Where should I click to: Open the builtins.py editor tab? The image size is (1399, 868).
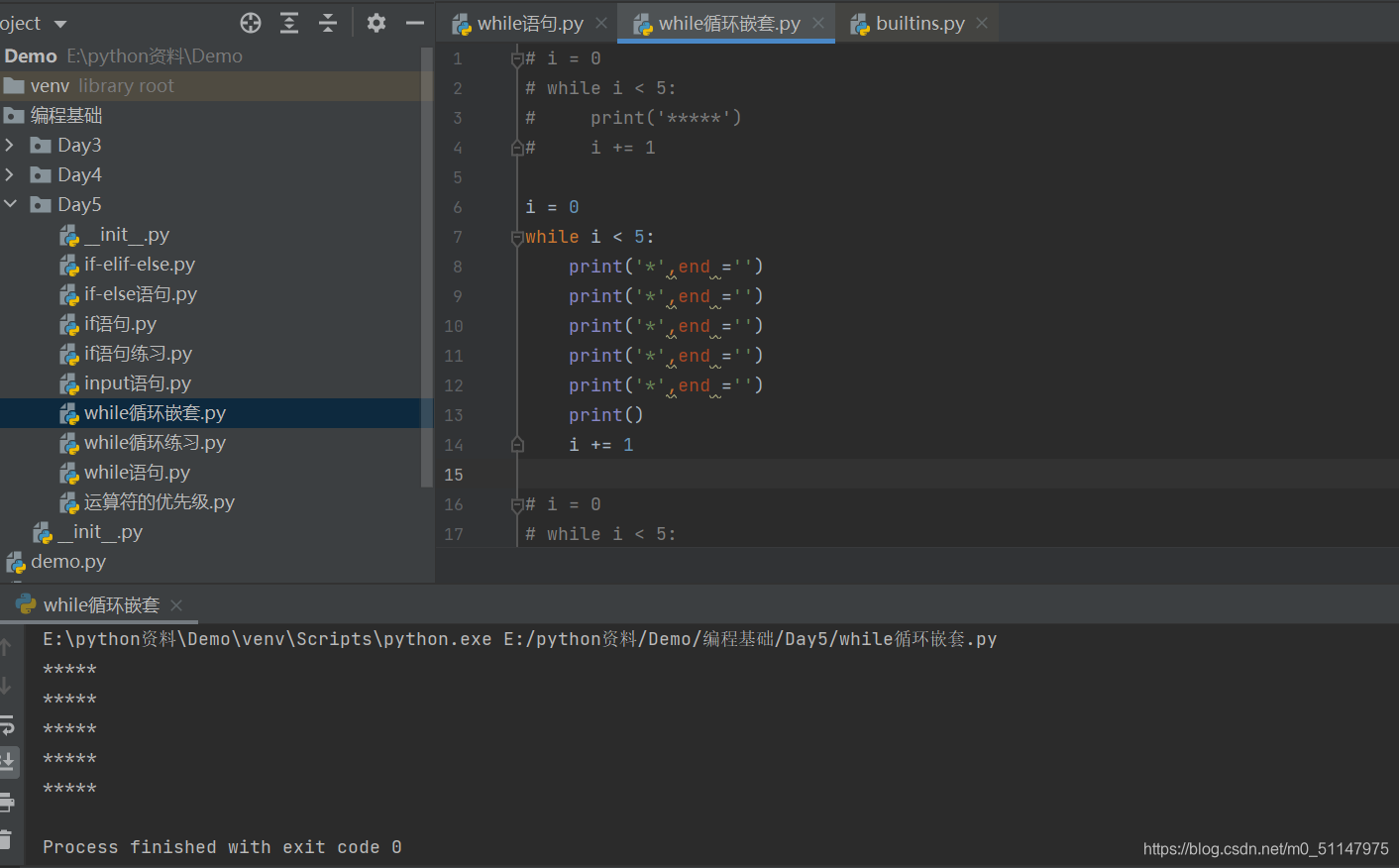coord(919,23)
